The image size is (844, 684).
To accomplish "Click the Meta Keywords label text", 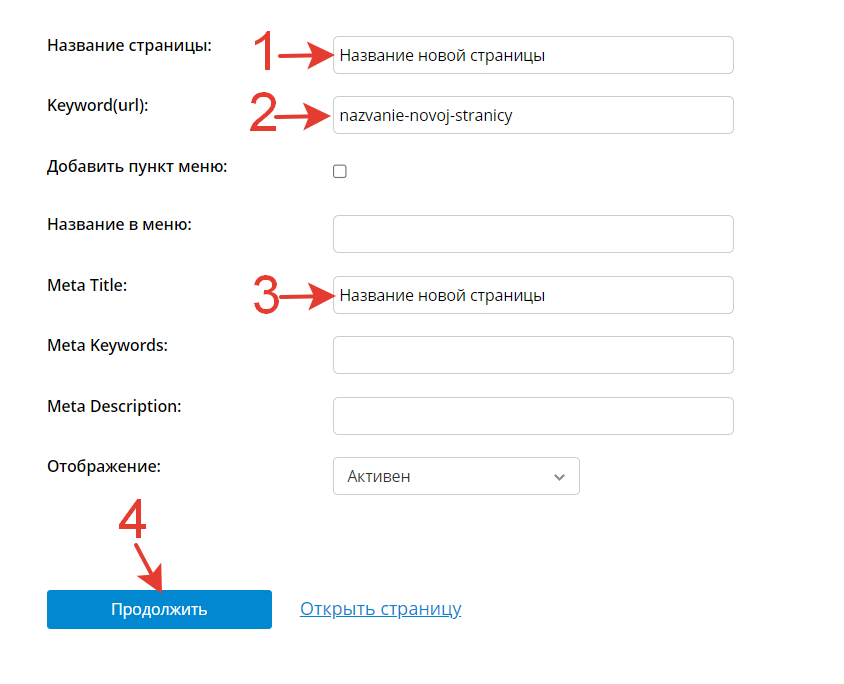I will click(107, 346).
